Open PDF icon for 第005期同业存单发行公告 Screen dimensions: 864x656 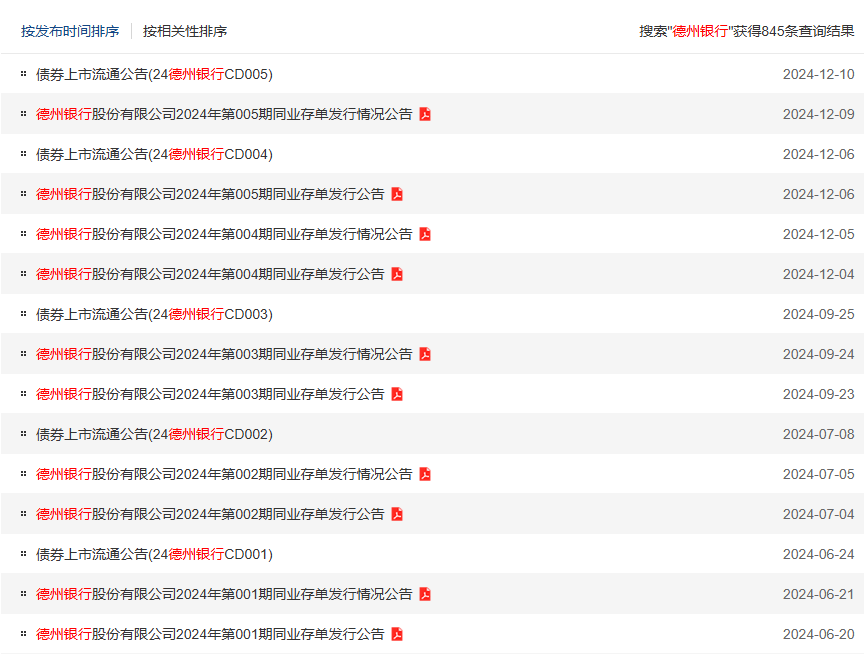coord(397,194)
